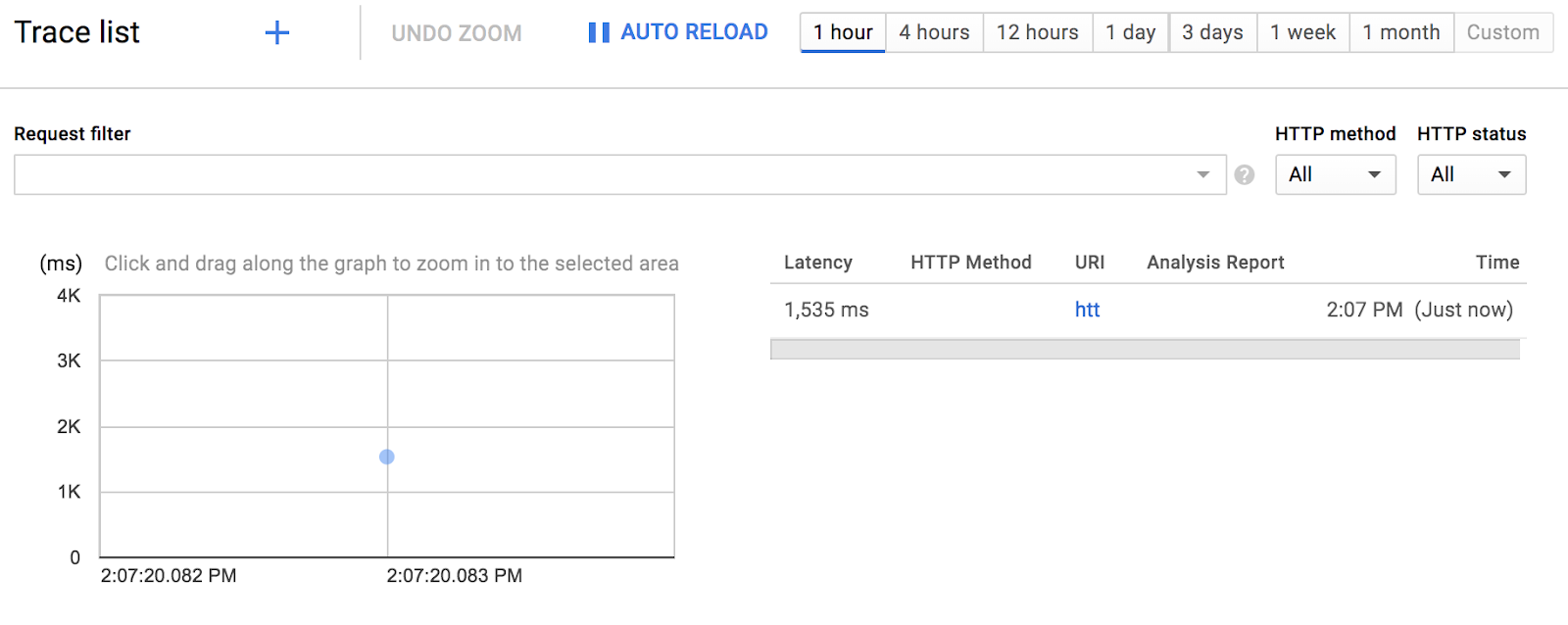Click the plus icon beside Trace list
Viewport: 1568px width, 625px height.
[277, 33]
